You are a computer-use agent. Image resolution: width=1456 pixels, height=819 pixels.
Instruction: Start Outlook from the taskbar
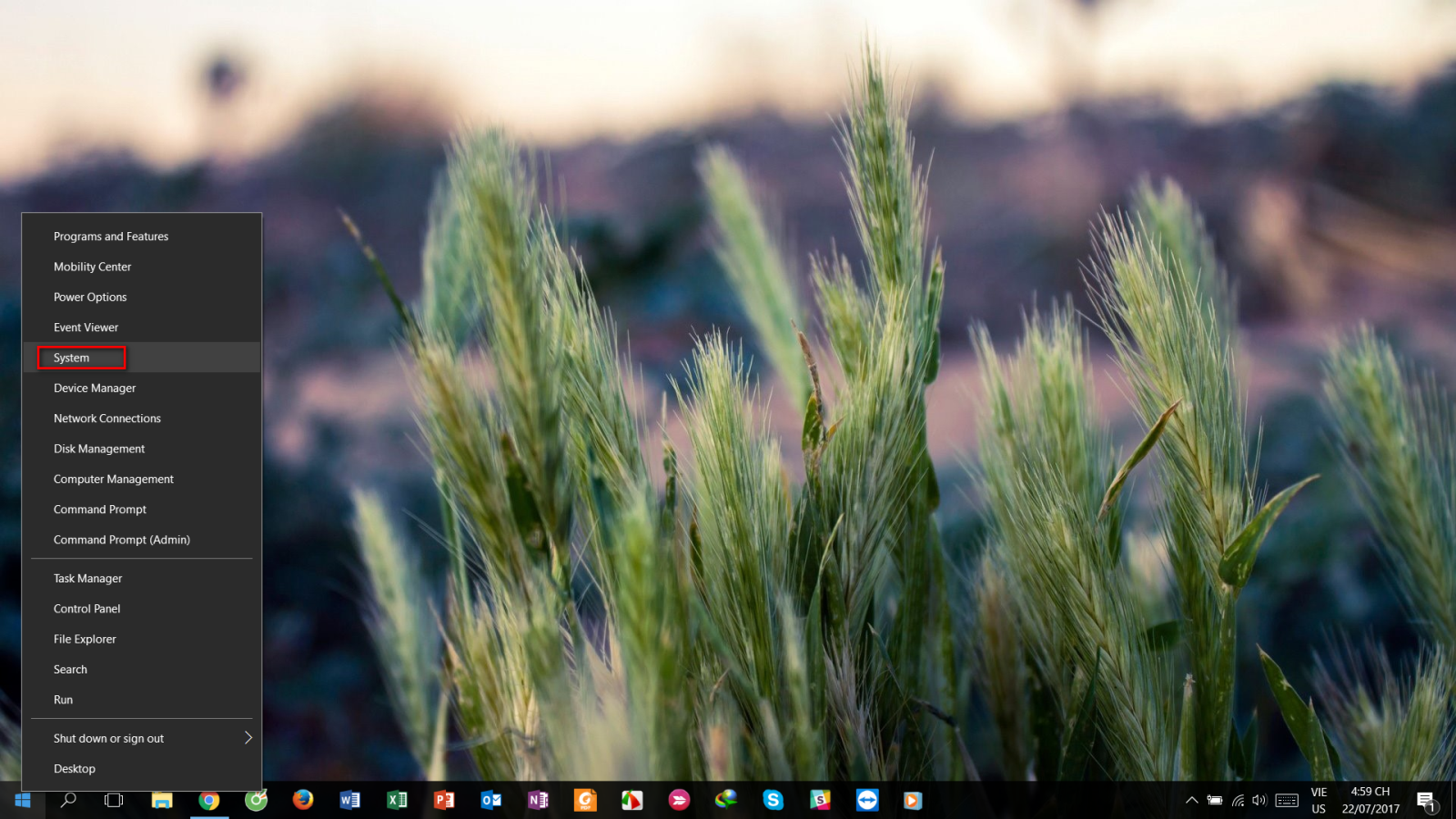click(x=491, y=801)
